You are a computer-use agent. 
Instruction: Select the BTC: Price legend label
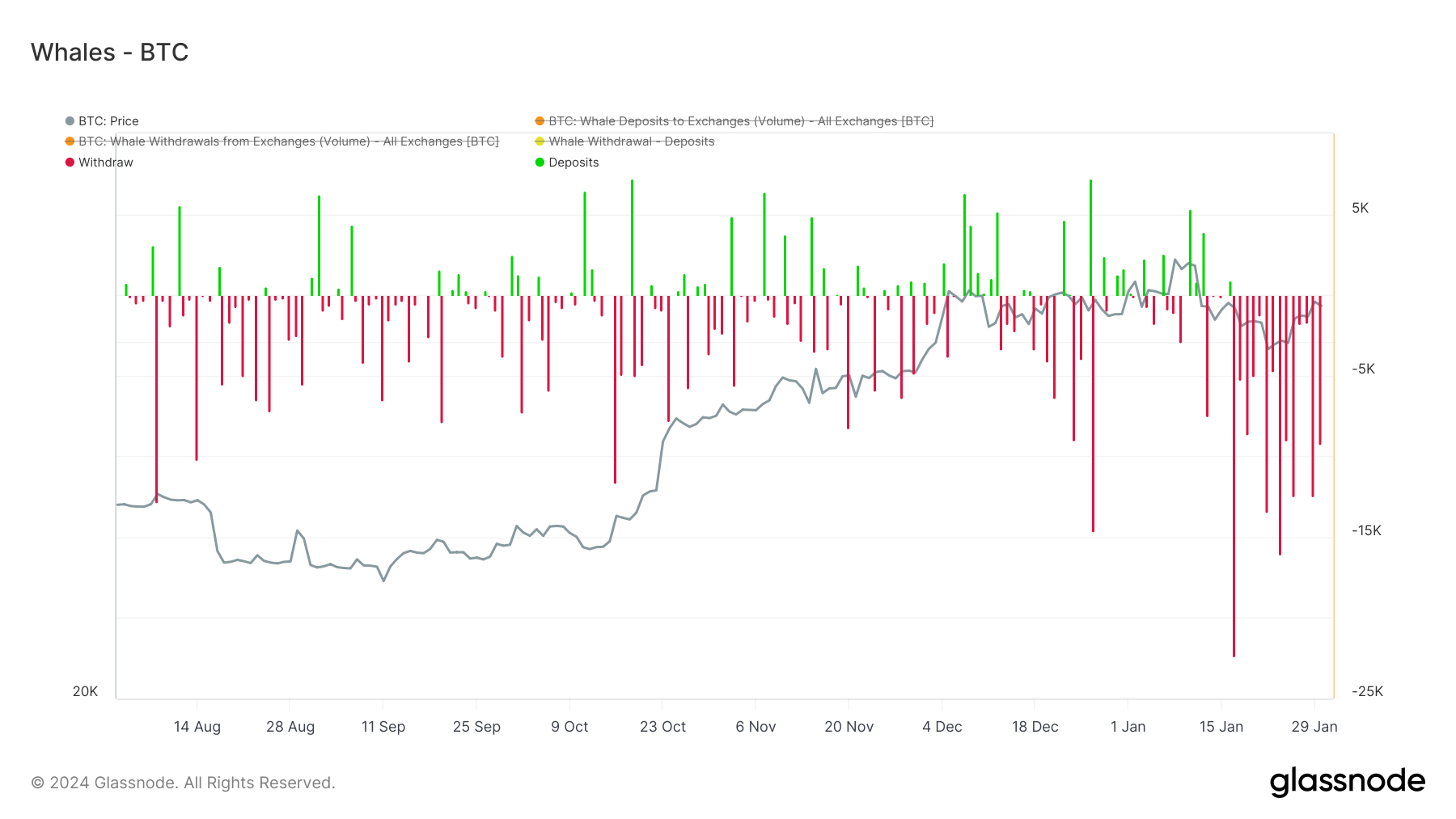pos(108,120)
